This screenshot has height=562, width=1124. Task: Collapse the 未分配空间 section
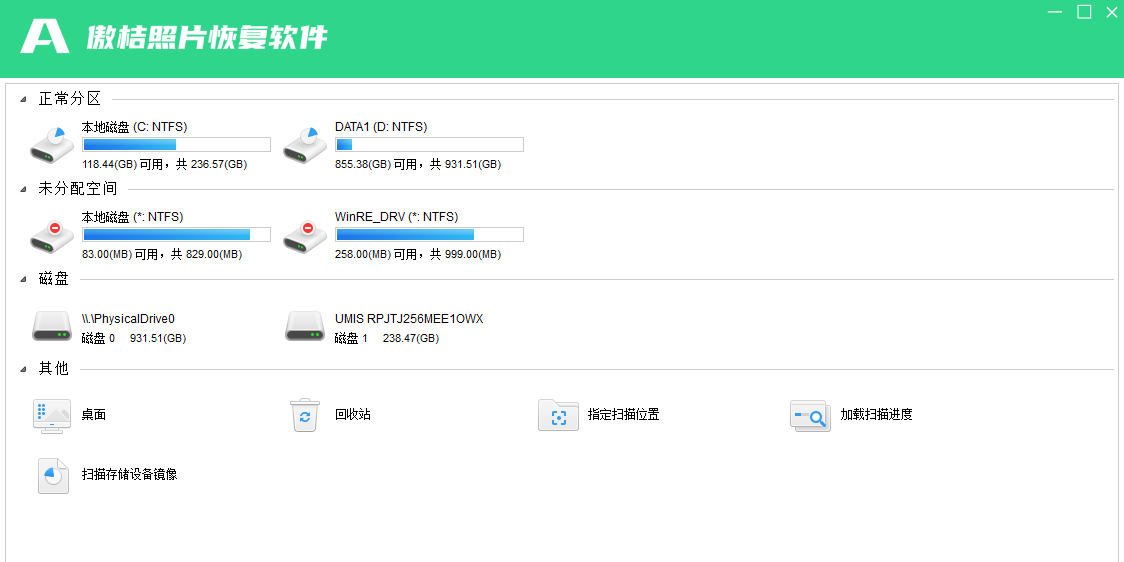[24, 190]
